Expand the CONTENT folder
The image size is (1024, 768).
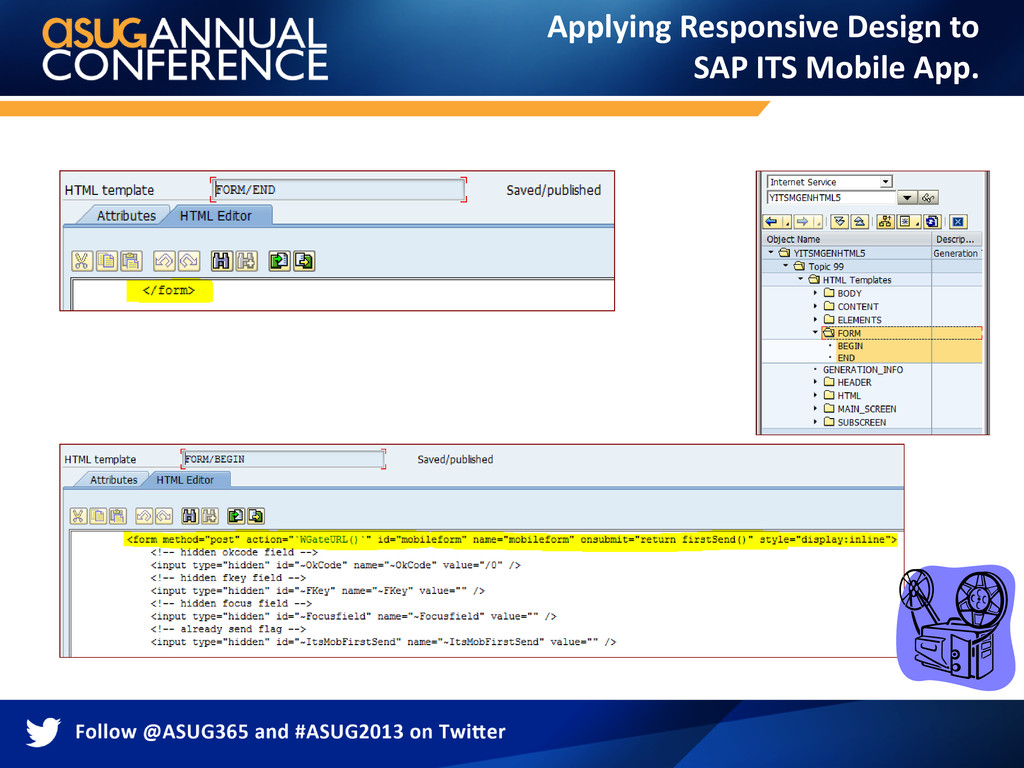click(815, 306)
